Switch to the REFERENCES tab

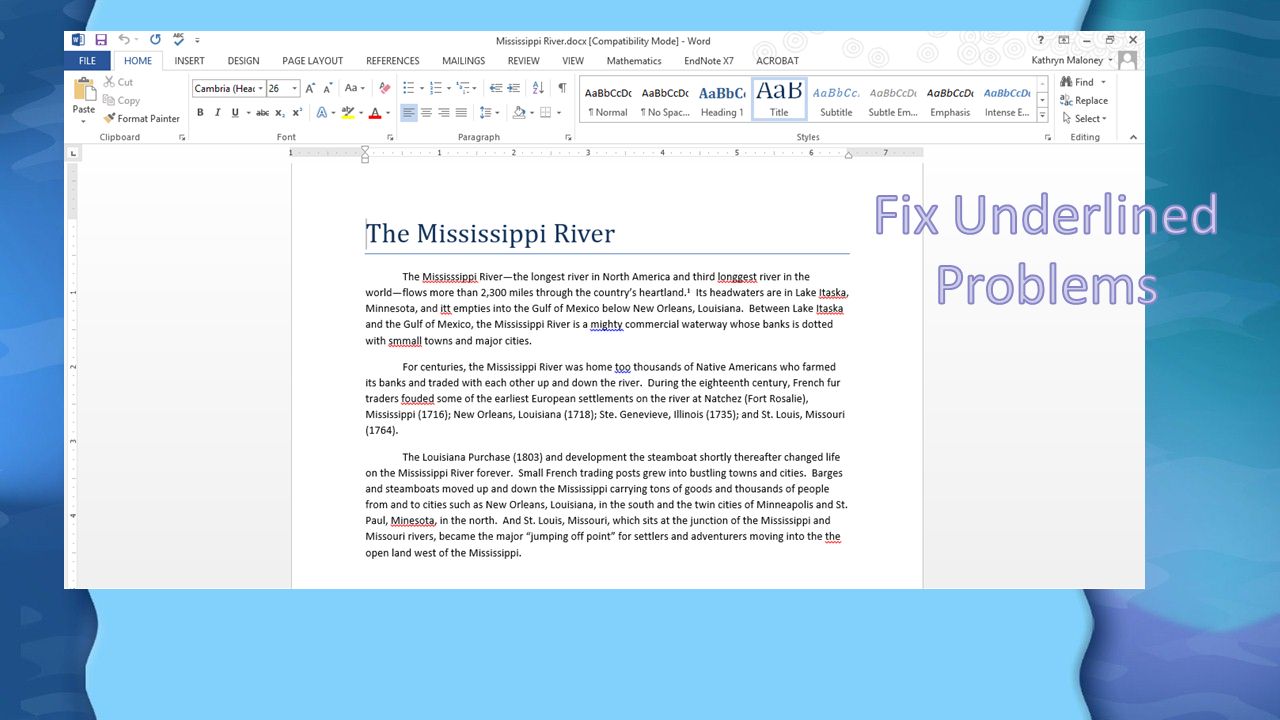(393, 61)
